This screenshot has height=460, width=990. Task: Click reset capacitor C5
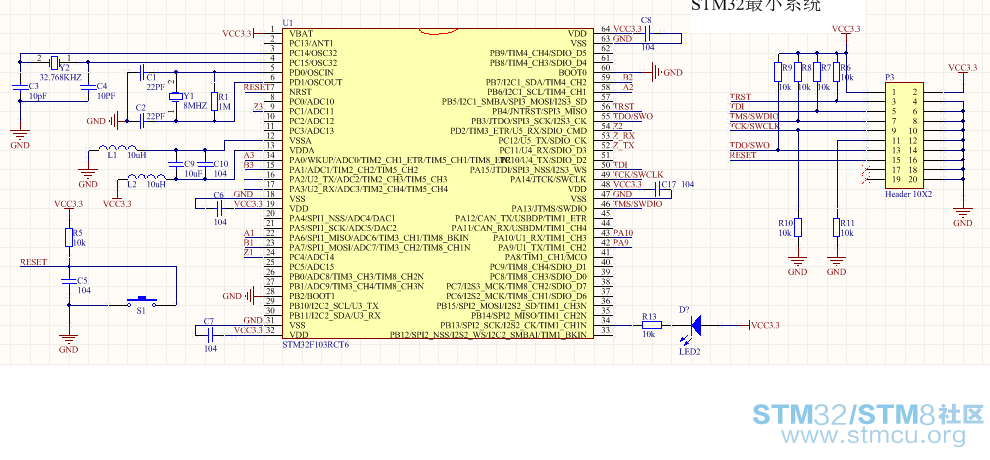point(68,281)
